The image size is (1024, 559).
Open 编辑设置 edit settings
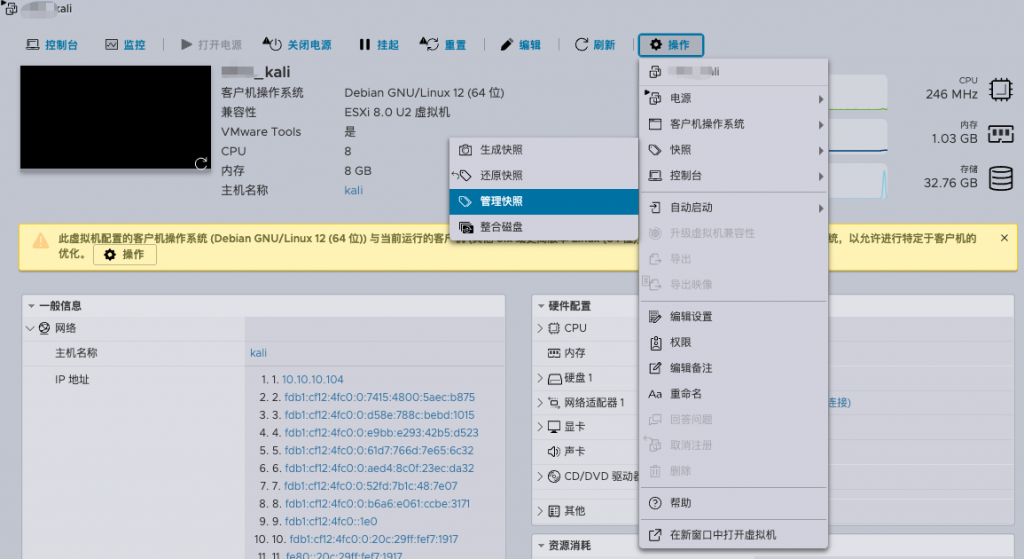click(733, 316)
